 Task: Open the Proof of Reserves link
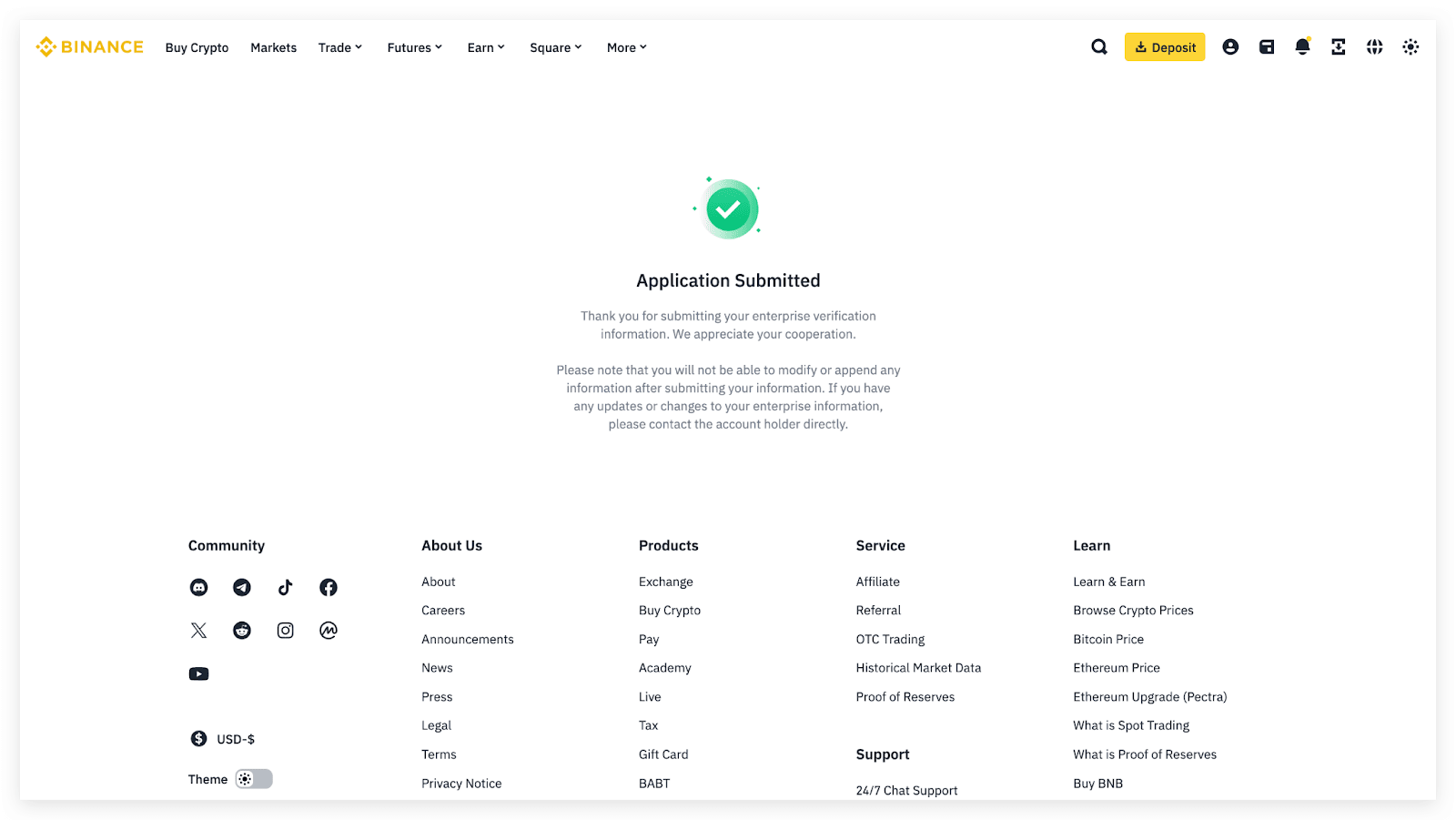point(905,697)
